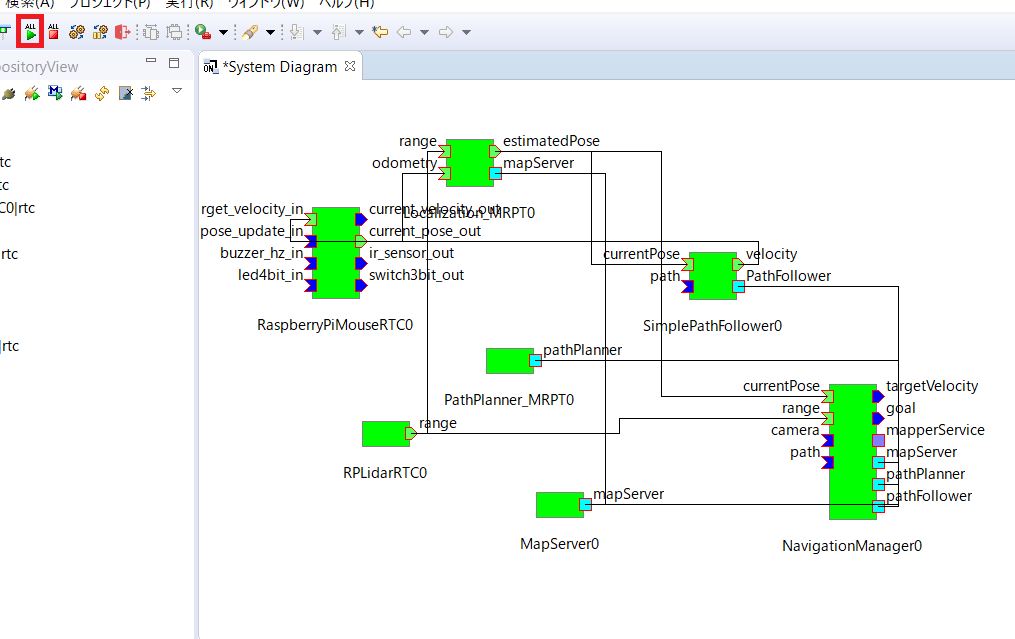Viewport: 1015px width, 639px height.
Task: Click the red exit-door icon in the toolbar
Action: [123, 32]
